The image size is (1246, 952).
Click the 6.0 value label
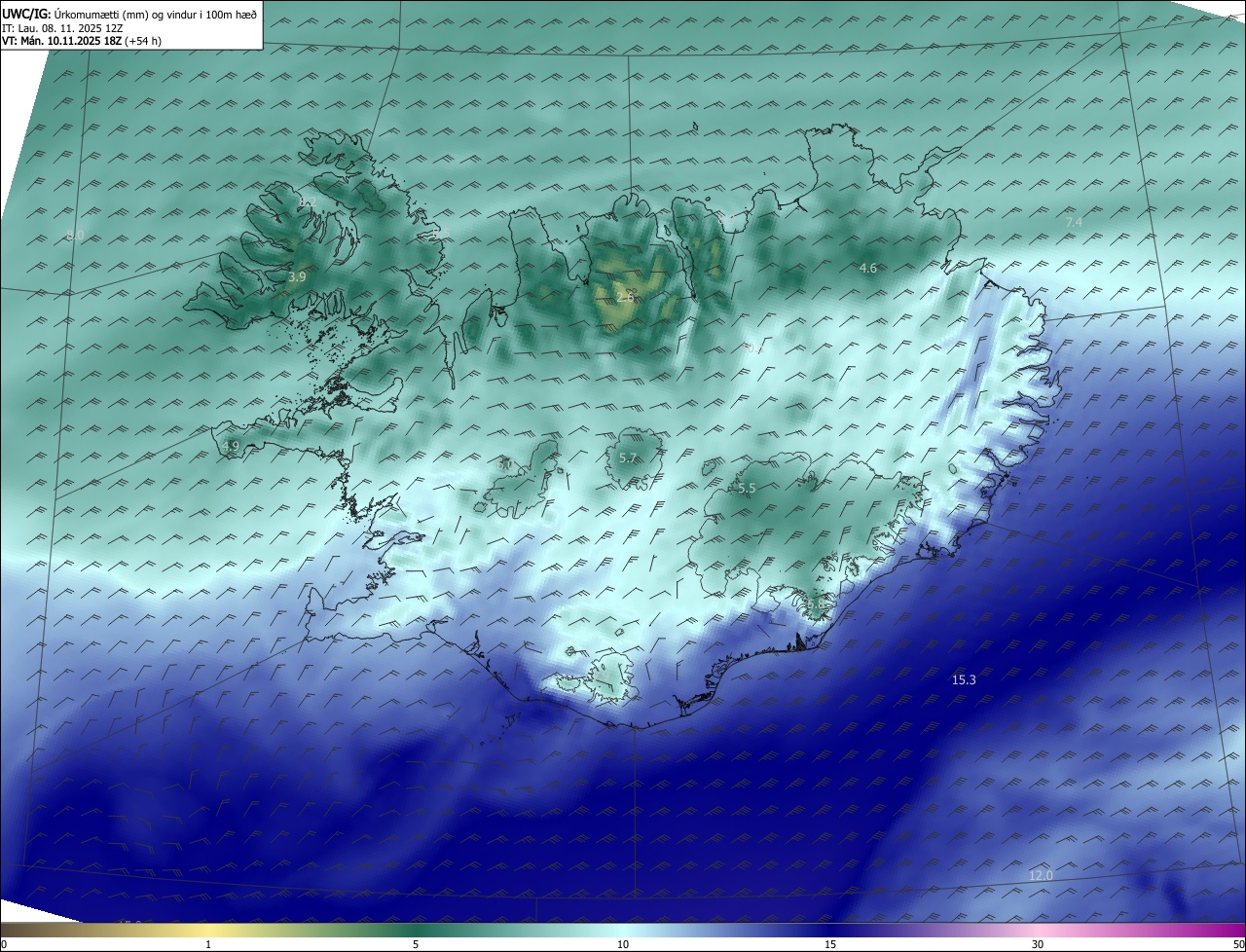(x=504, y=465)
